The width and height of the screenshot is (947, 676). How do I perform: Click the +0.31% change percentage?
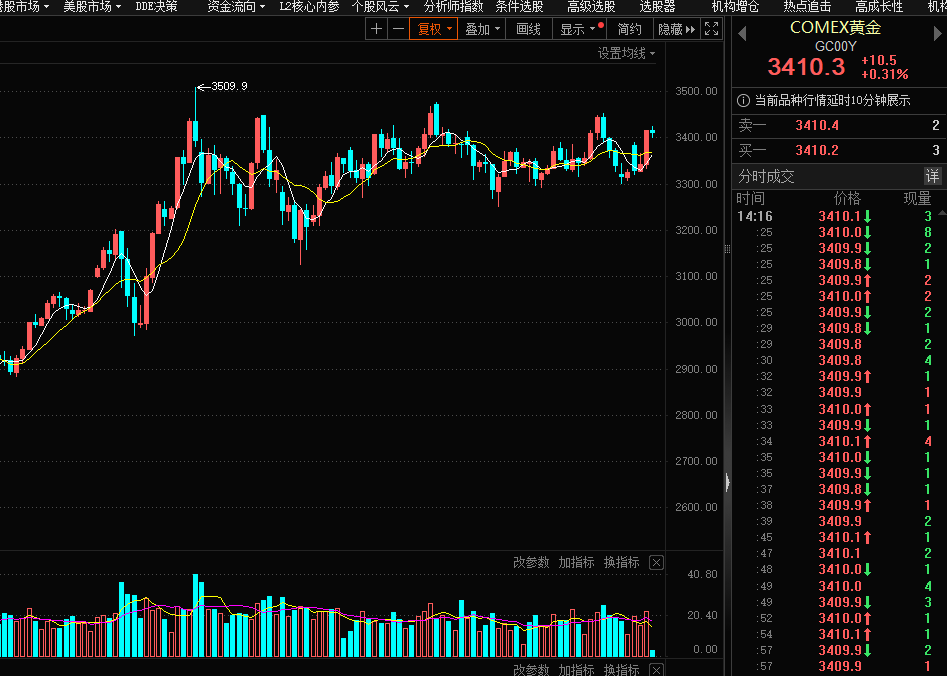(x=885, y=74)
